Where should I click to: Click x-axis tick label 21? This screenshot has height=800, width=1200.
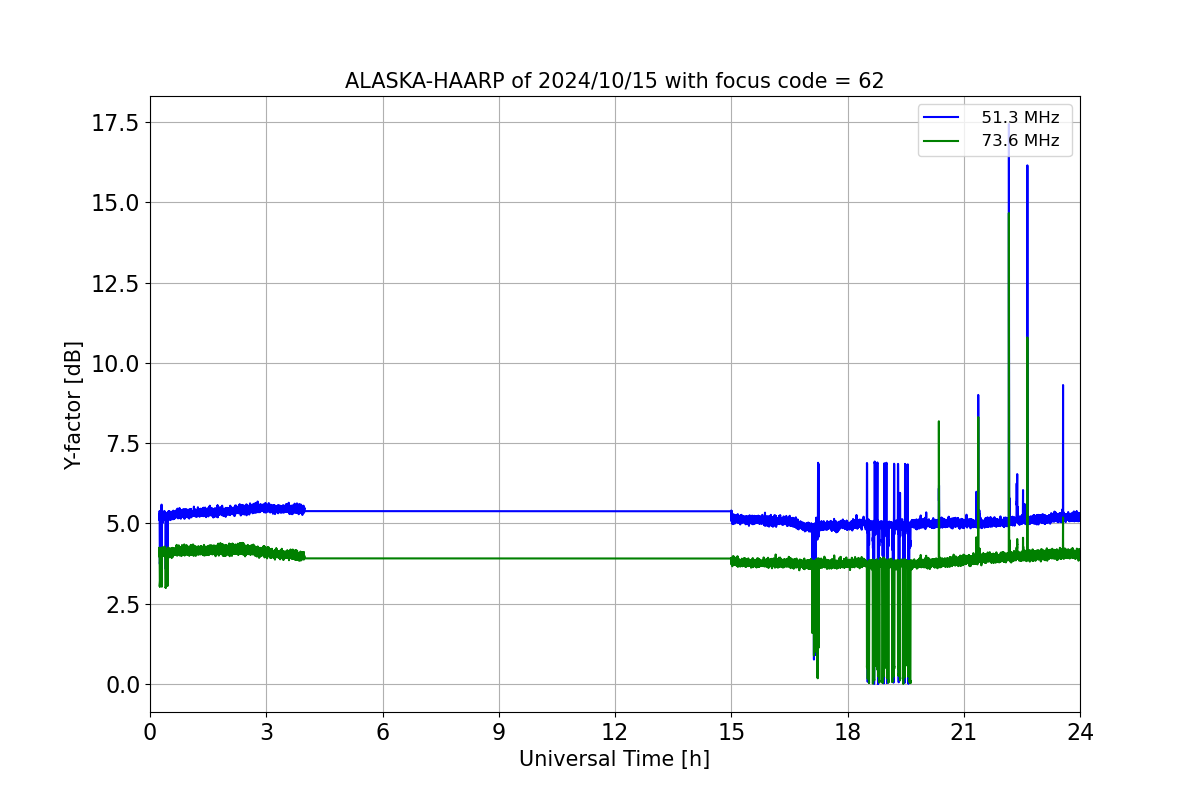point(963,732)
